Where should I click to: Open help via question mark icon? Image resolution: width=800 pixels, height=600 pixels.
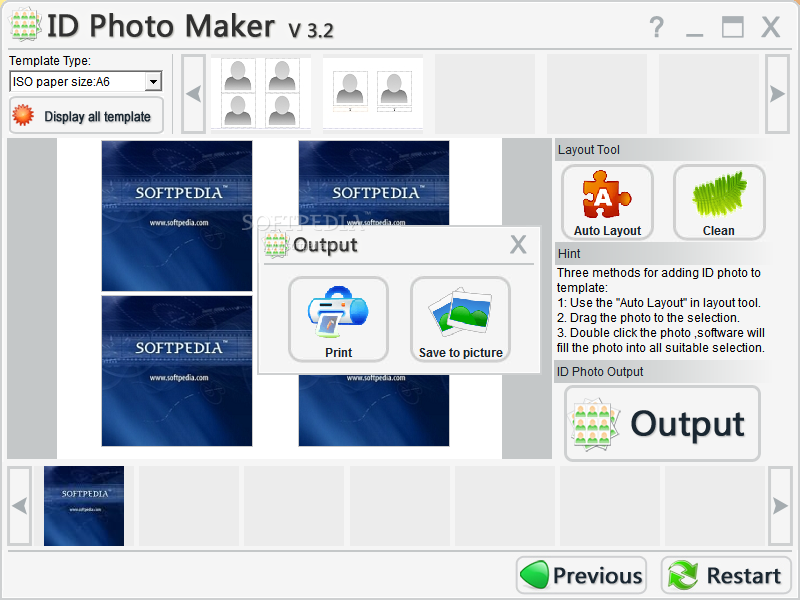pos(657,27)
